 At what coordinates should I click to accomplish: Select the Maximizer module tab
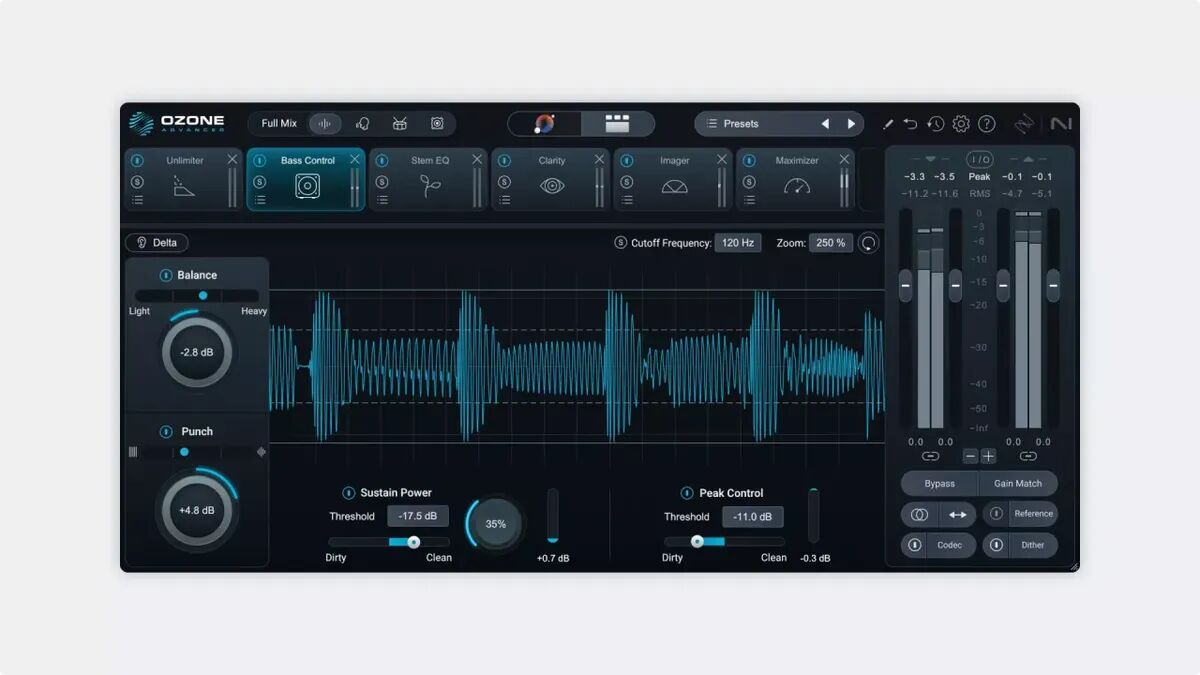click(795, 180)
